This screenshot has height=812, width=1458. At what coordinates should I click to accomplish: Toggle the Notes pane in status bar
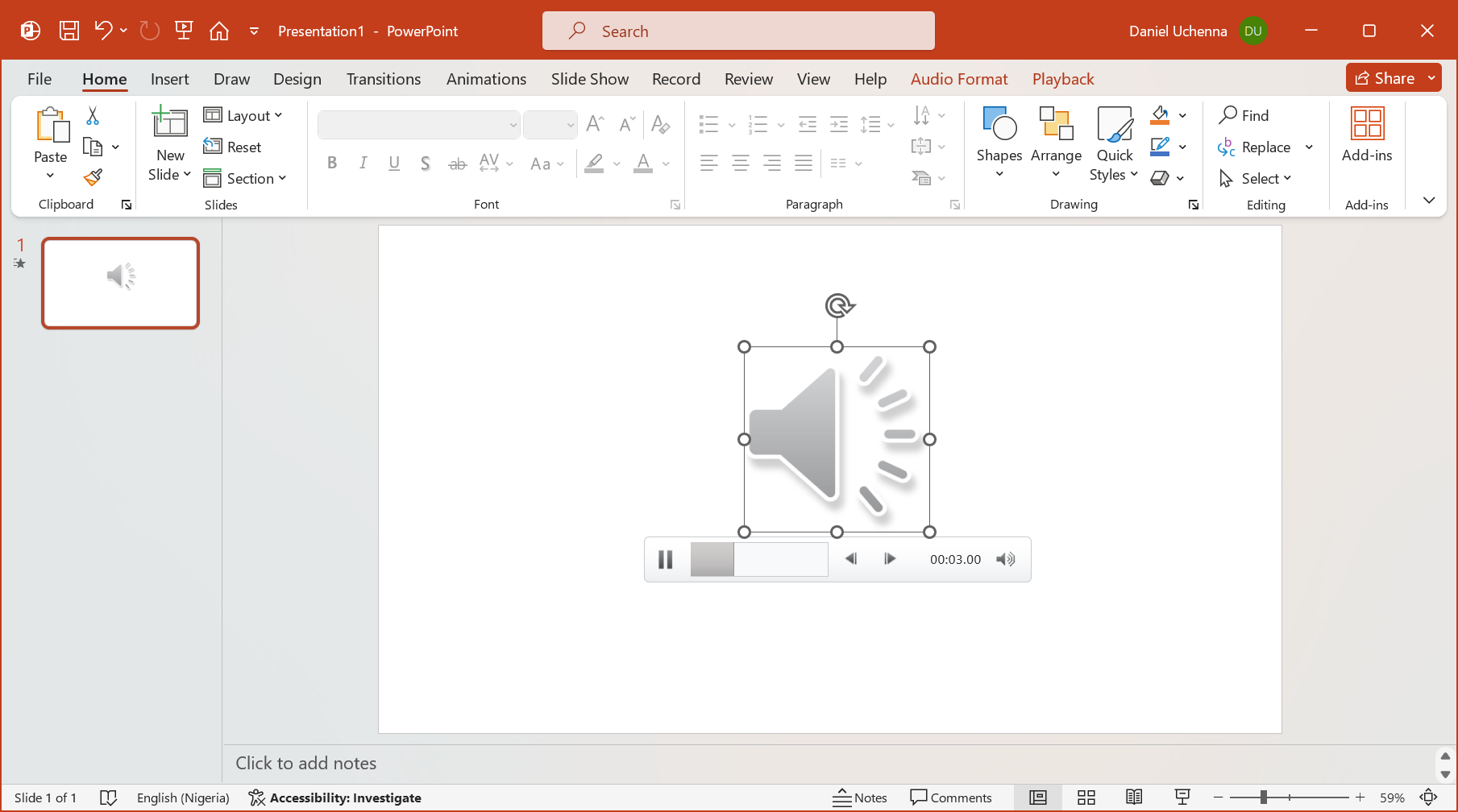pos(860,797)
